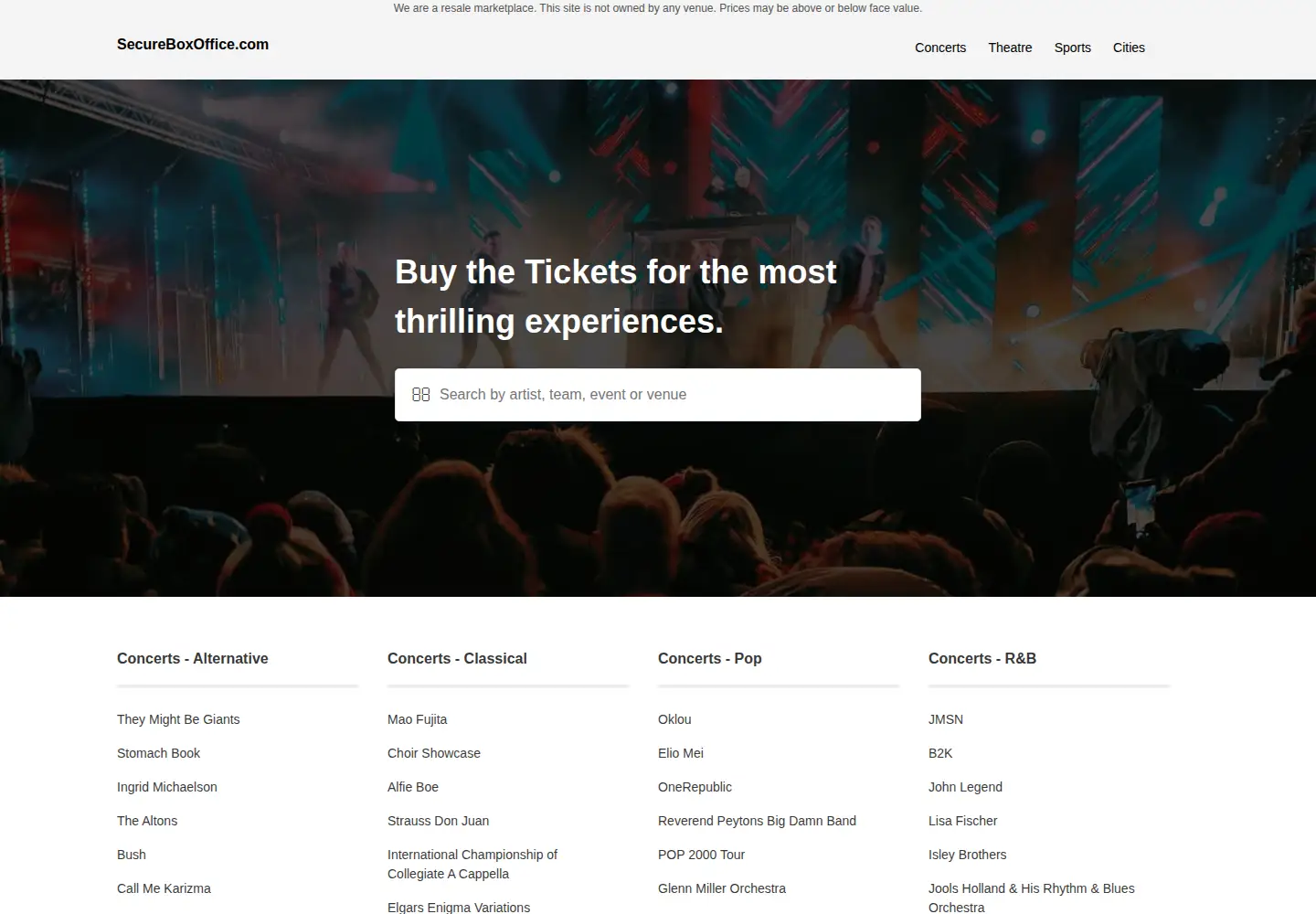Focus the artist, team, event search field

(x=658, y=395)
